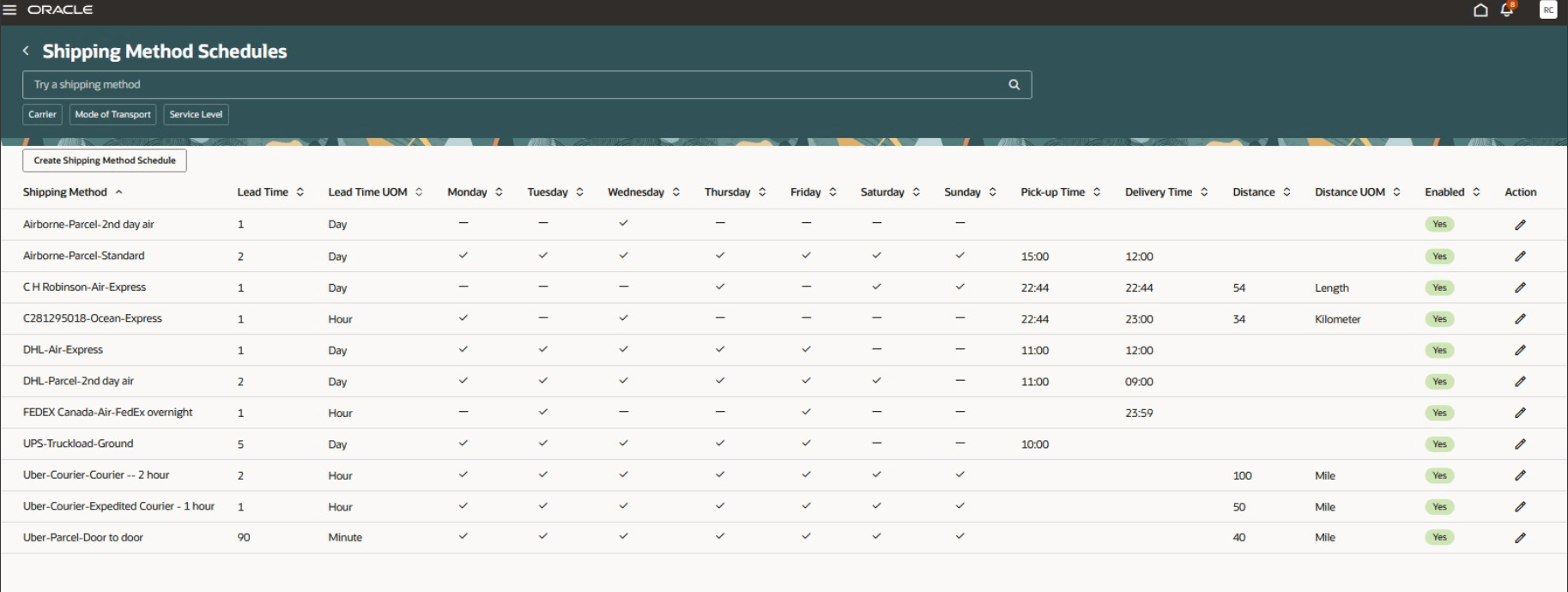Click the Shipping Method Schedules page title

[165, 51]
